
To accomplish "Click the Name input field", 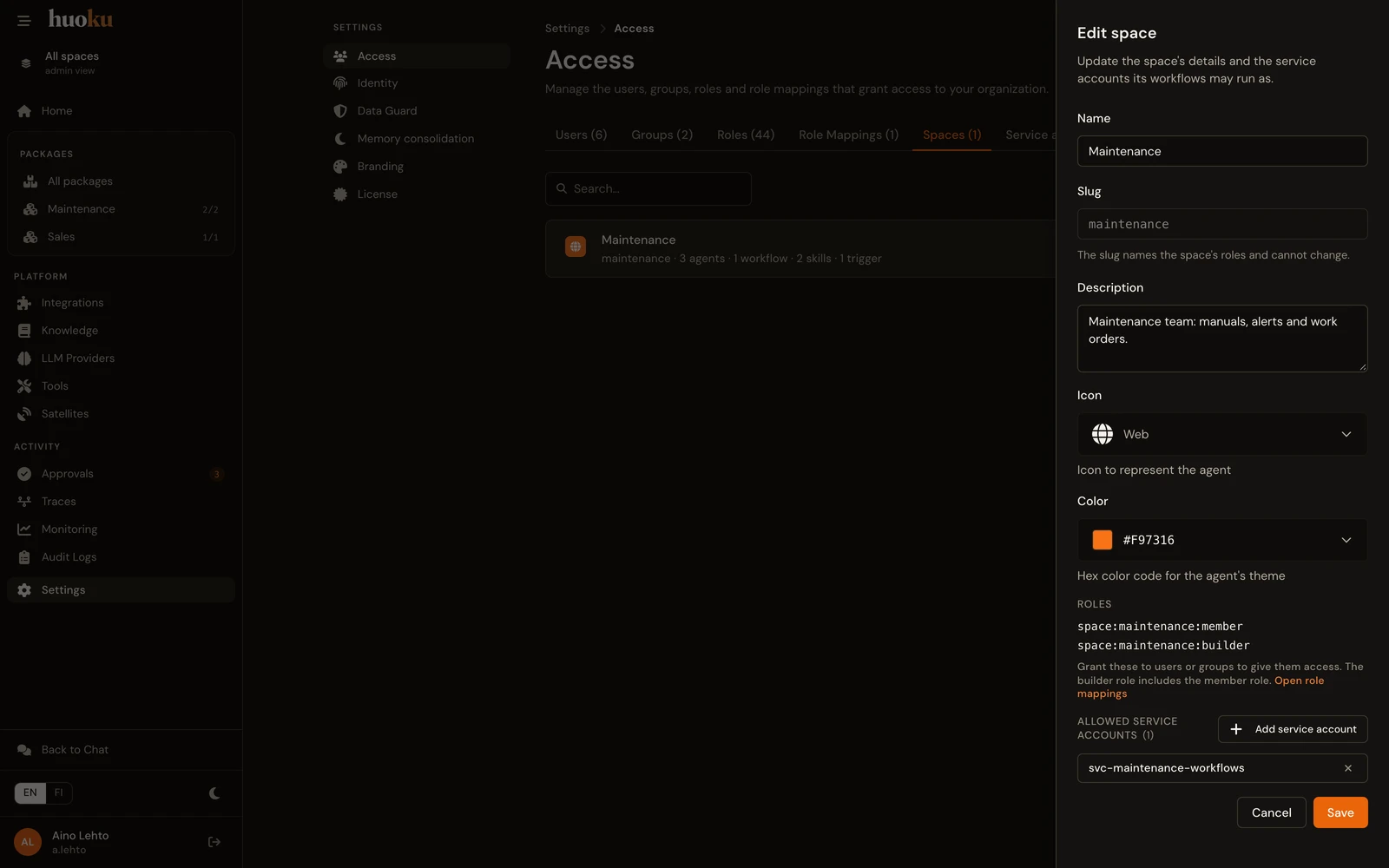I will [1222, 151].
